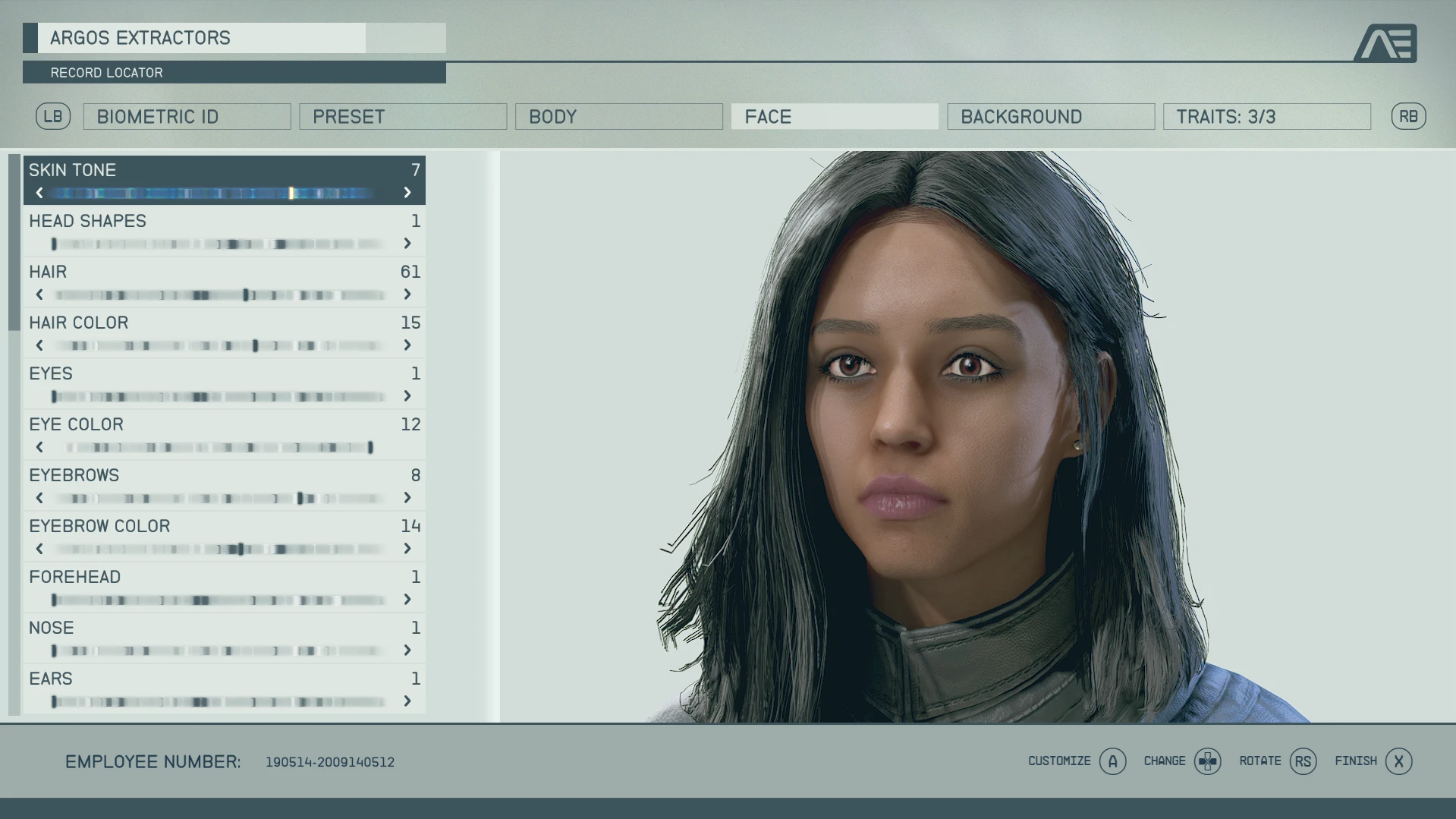
Task: Click the face options list scrollbar
Action: click(14, 243)
